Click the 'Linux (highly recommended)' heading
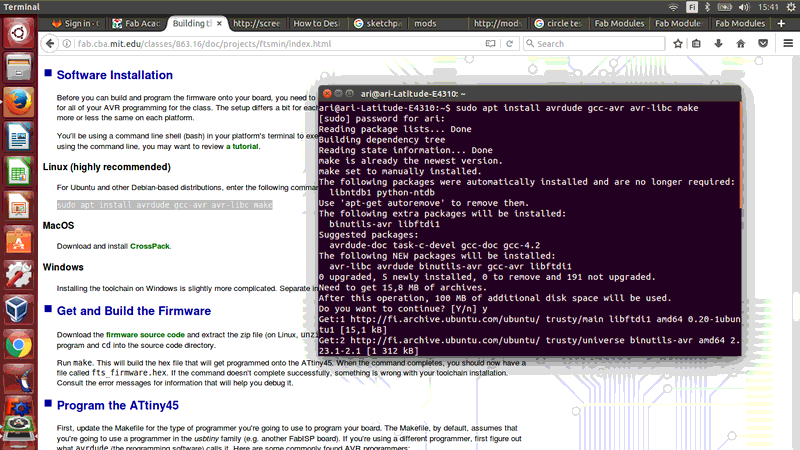This screenshot has width=800, height=450. click(x=107, y=167)
